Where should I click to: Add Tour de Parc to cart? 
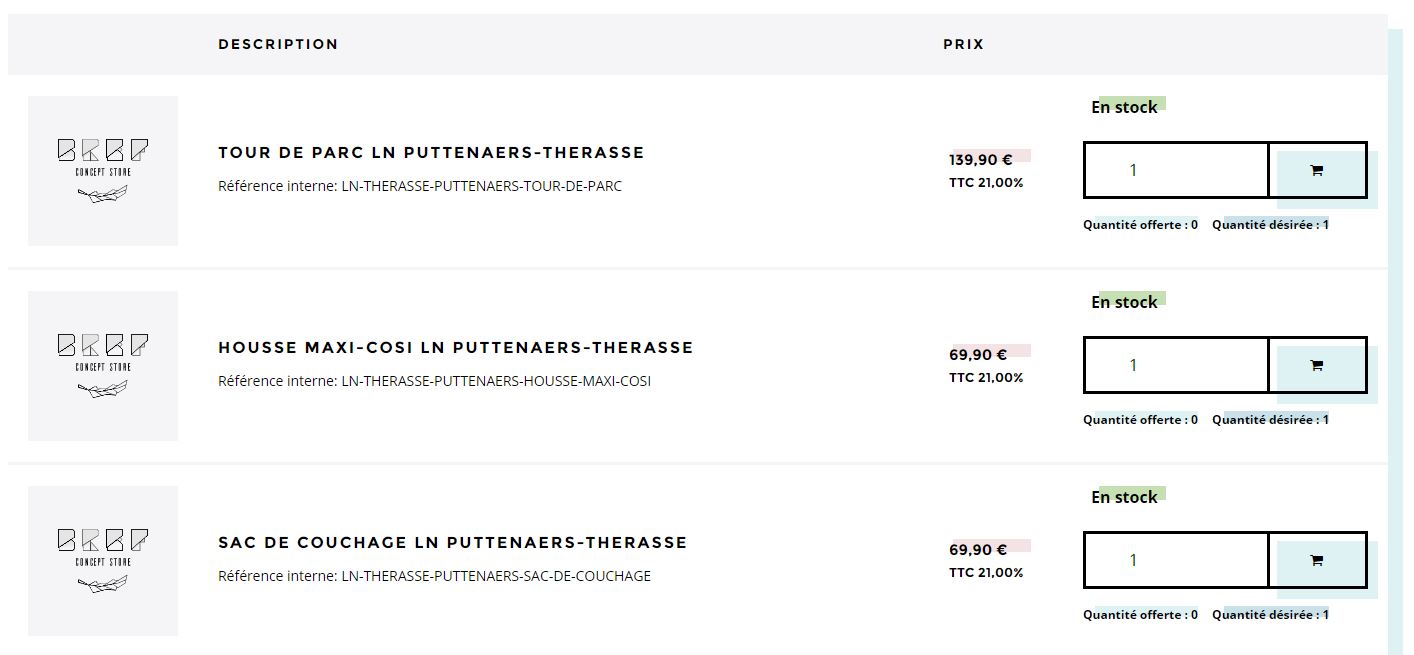1317,171
